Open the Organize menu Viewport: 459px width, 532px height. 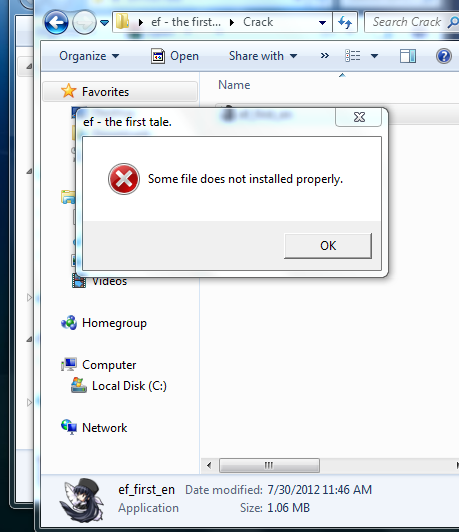pyautogui.click(x=89, y=56)
